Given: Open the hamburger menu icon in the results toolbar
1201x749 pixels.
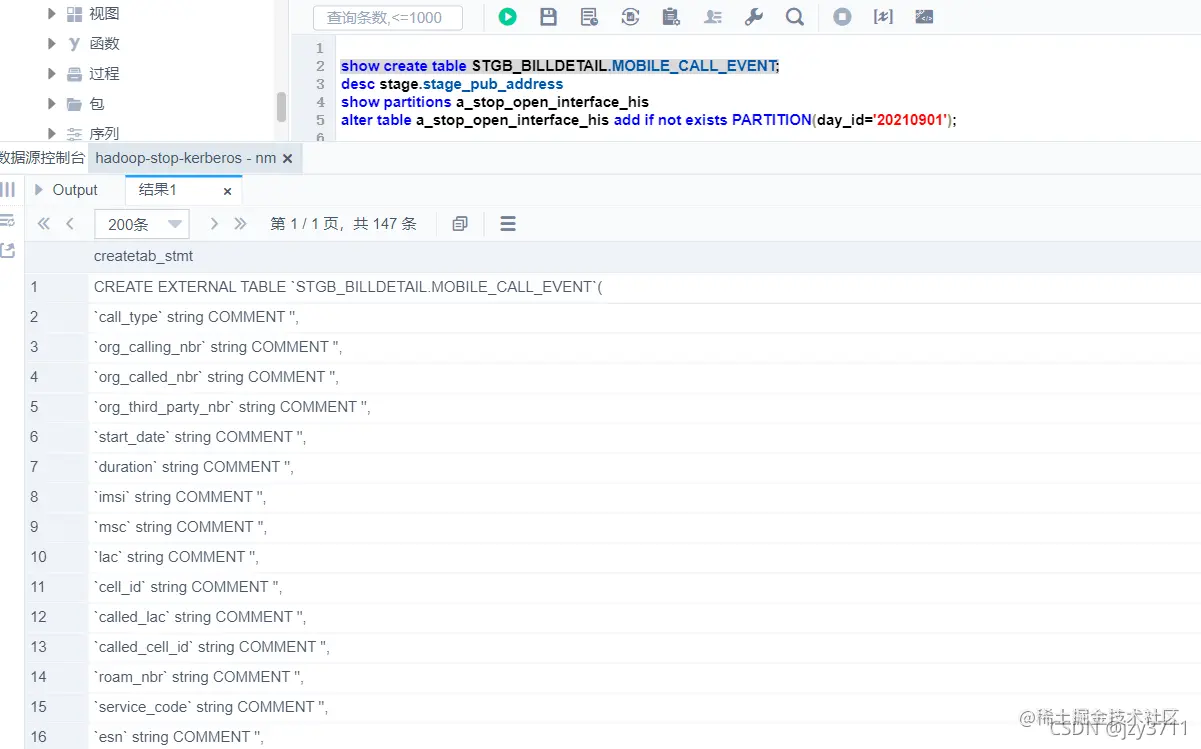Looking at the screenshot, I should (x=508, y=224).
